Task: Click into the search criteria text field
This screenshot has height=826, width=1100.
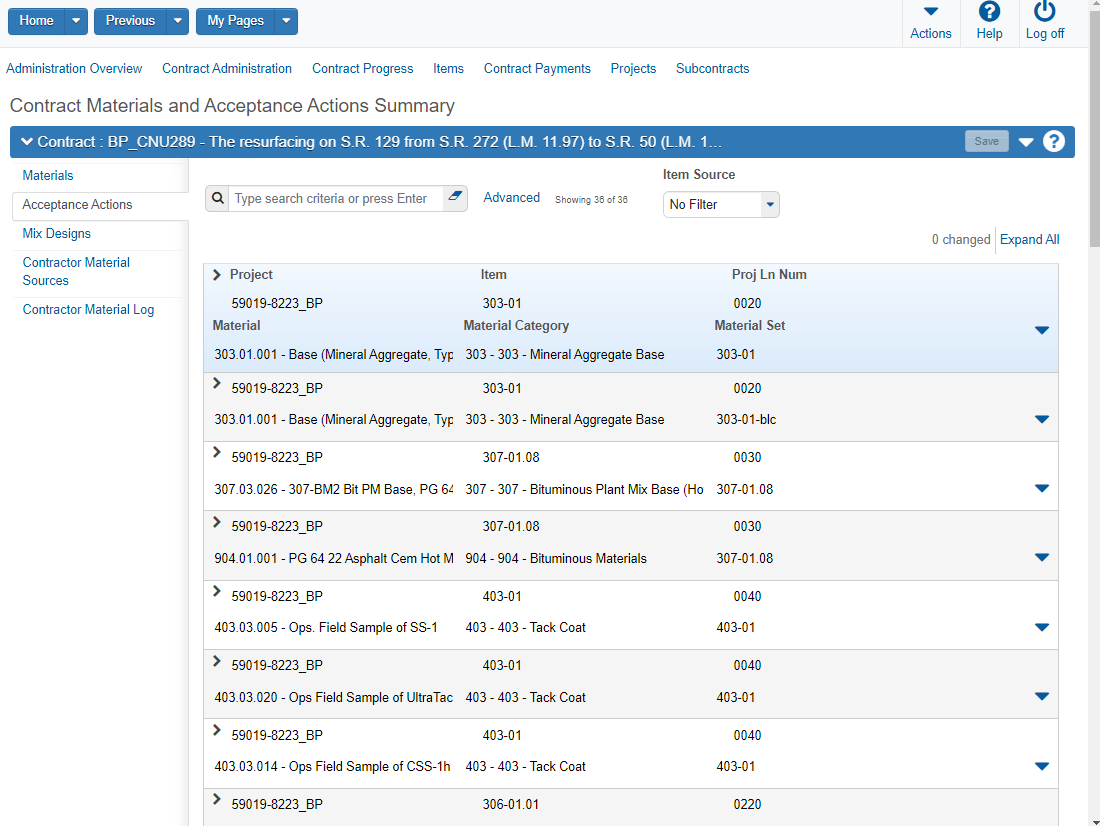Action: point(335,198)
